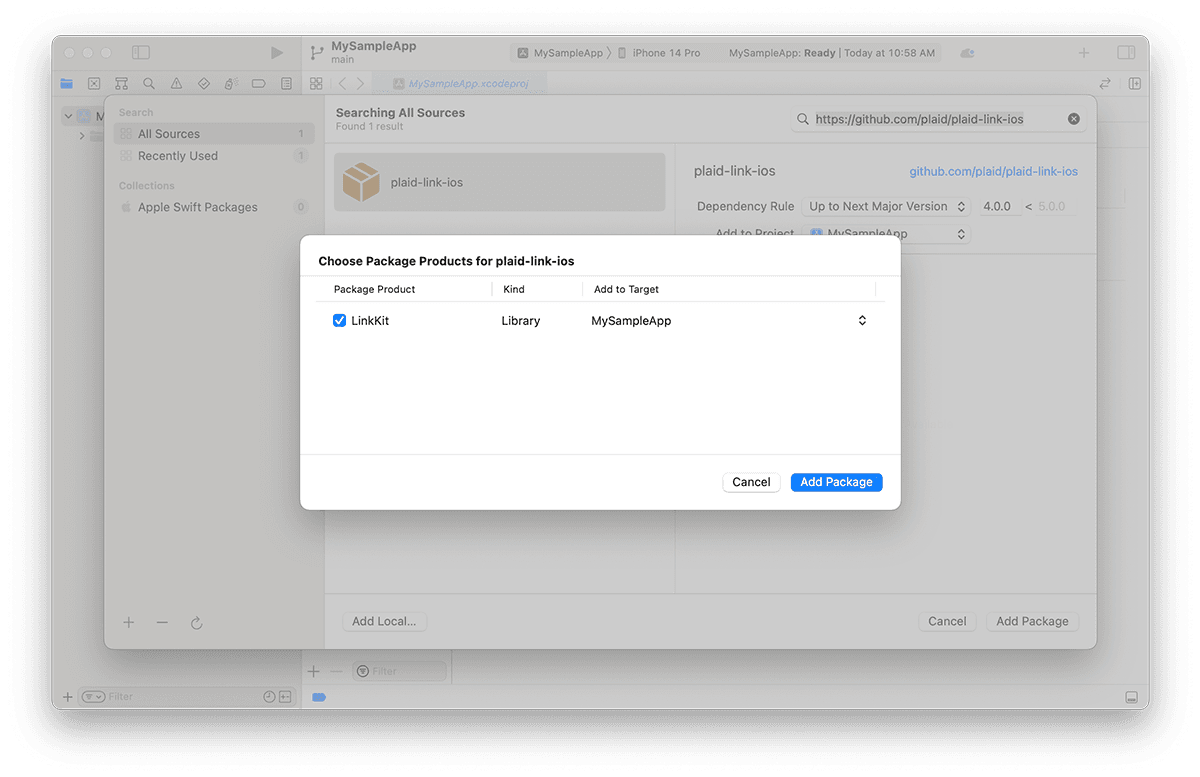This screenshot has width=1200, height=777.
Task: Run the project with the play button
Action: coord(277,52)
